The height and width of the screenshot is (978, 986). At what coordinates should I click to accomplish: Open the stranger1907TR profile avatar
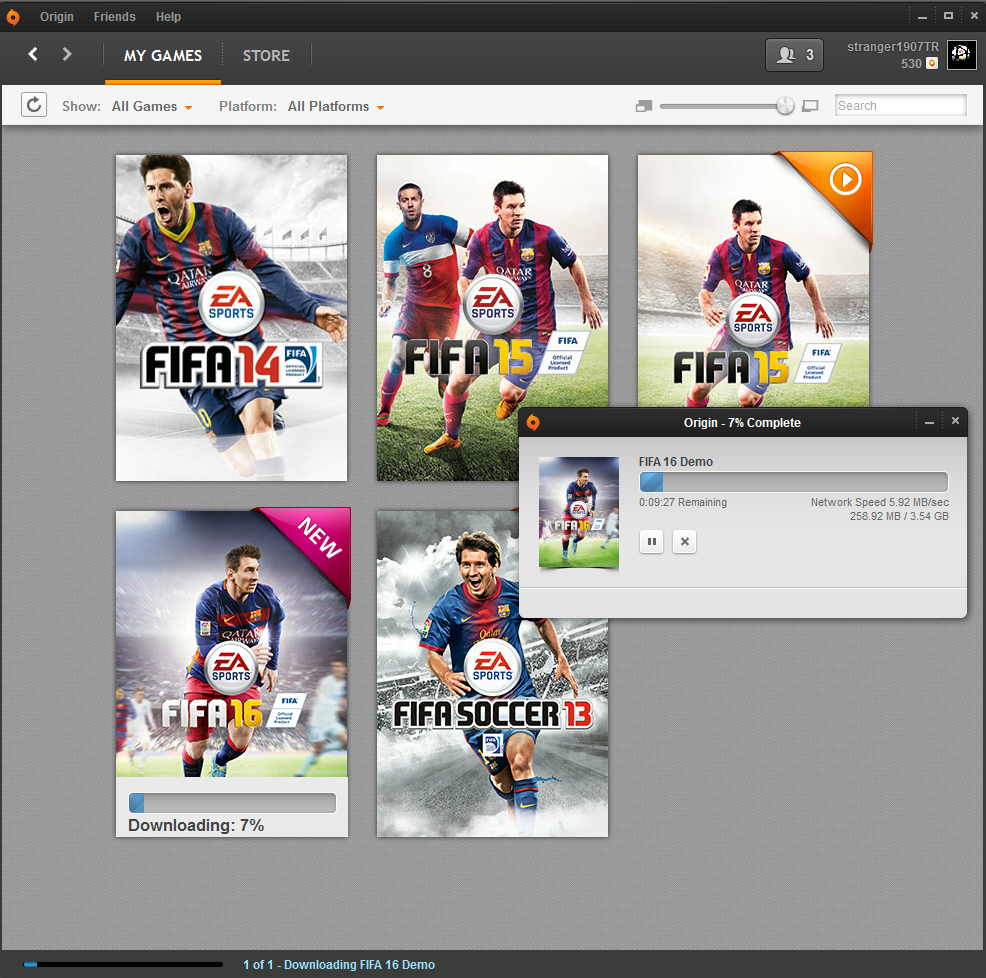[961, 55]
